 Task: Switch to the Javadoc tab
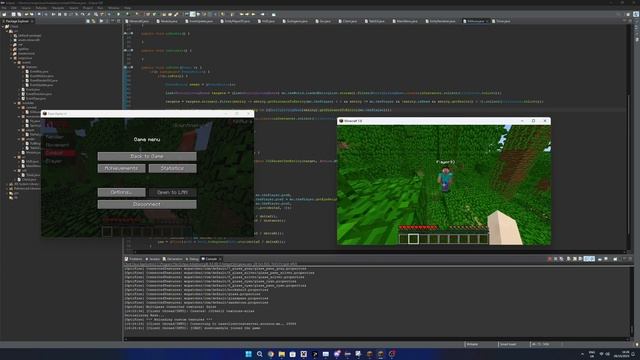153,259
